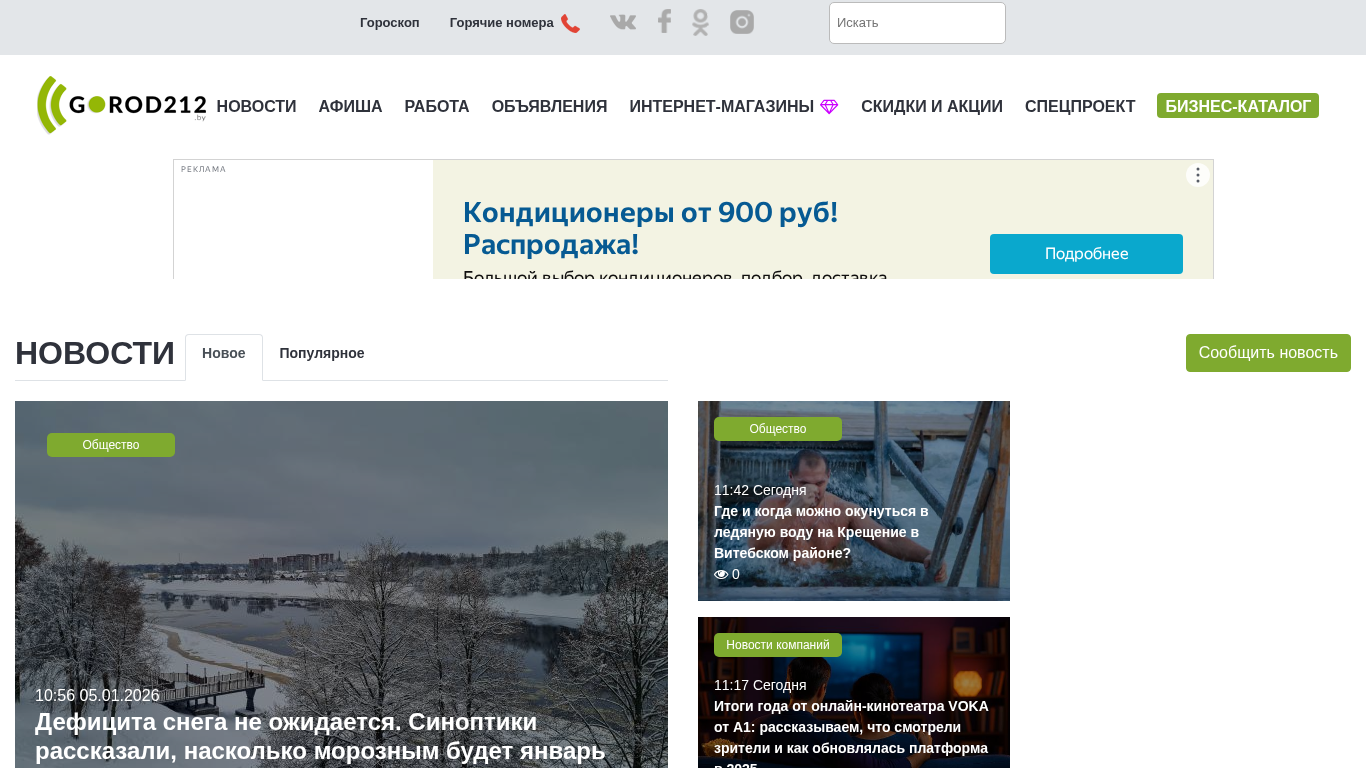1366x768 pixels.
Task: Go to the НОВОСТИ menu section
Action: click(x=257, y=107)
